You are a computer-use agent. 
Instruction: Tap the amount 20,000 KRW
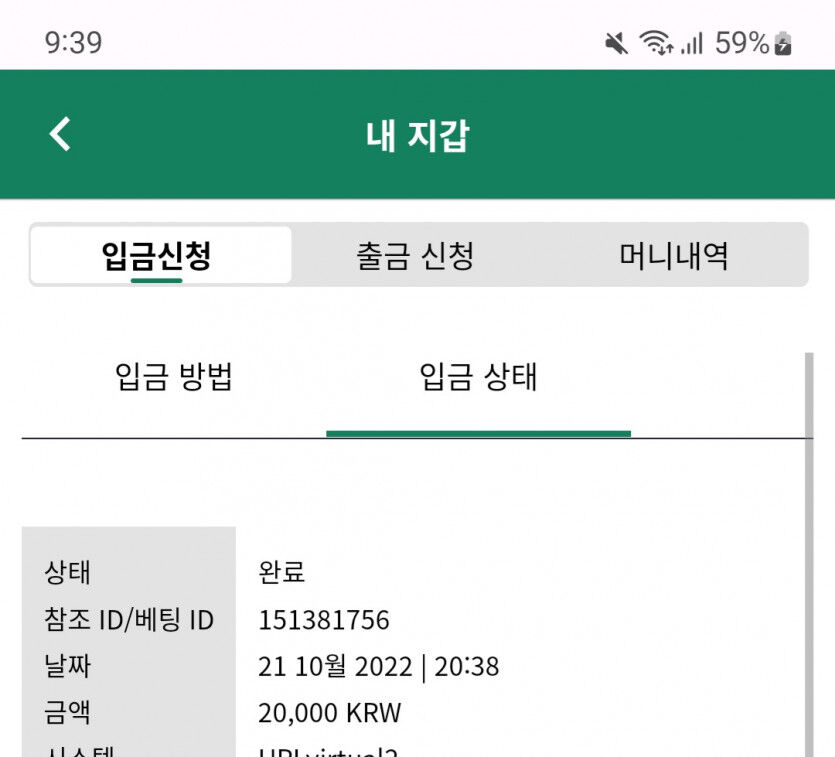330,712
